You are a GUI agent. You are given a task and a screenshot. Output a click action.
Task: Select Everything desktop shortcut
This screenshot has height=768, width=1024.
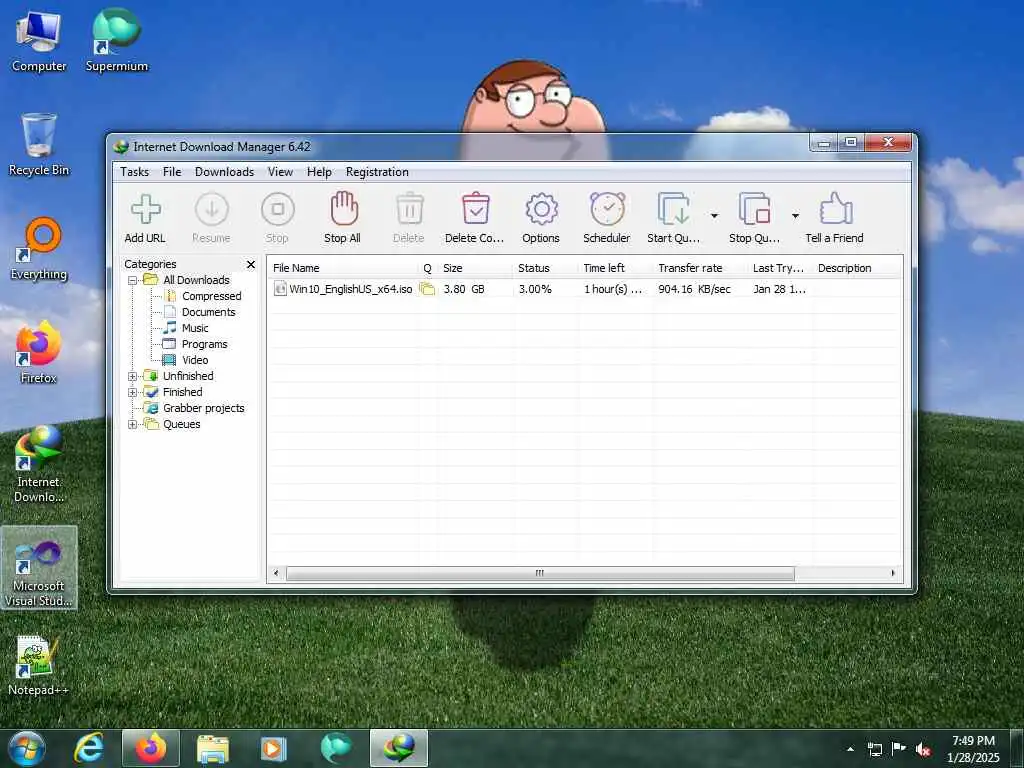[39, 249]
